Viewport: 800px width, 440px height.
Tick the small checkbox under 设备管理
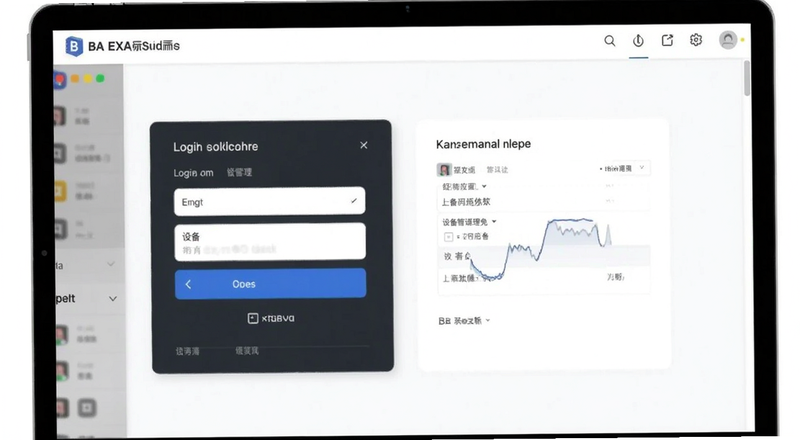pyautogui.click(x=448, y=237)
